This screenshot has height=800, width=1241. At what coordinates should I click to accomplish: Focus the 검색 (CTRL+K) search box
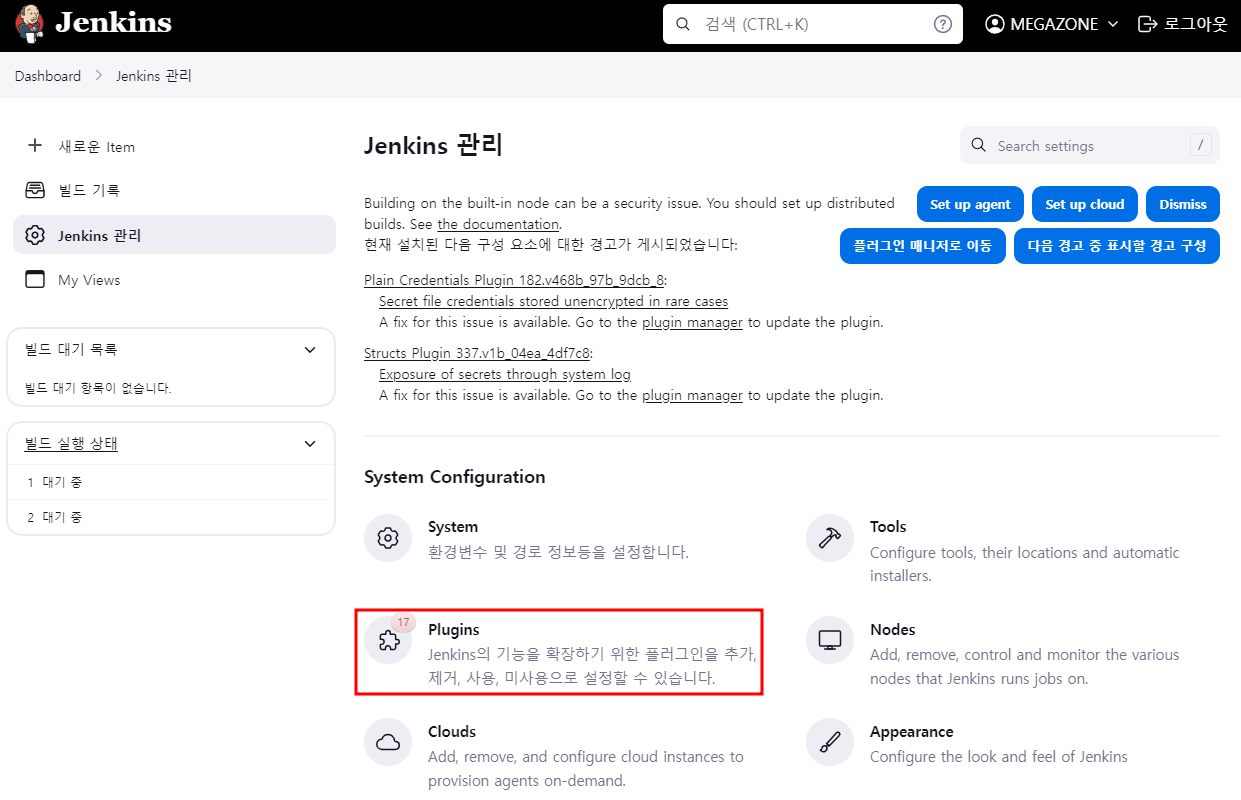[813, 24]
